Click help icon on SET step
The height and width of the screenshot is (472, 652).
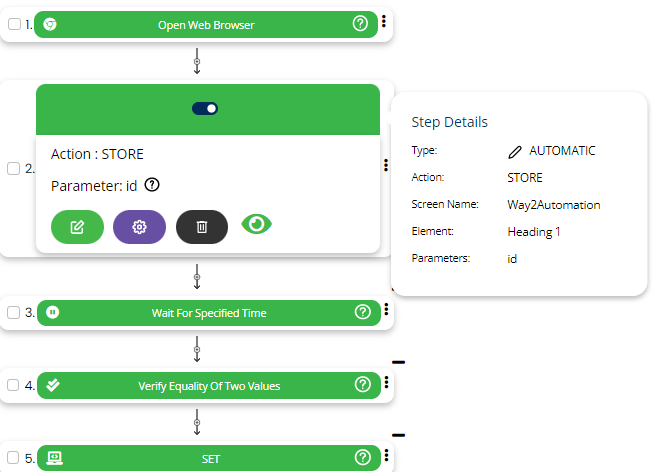pyautogui.click(x=362, y=458)
